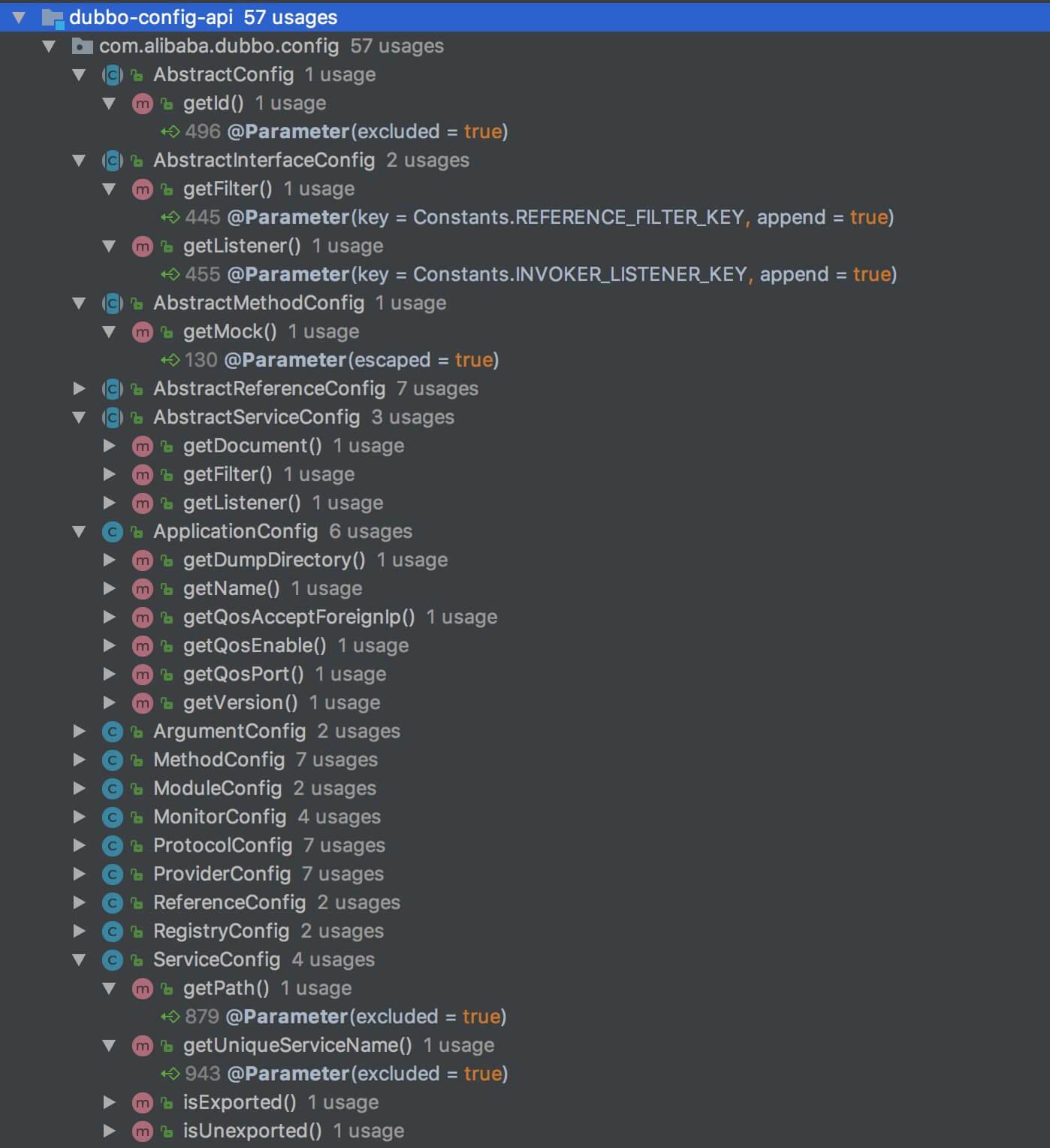
Task: Expand the MethodConfig class node
Action: pyautogui.click(x=79, y=760)
